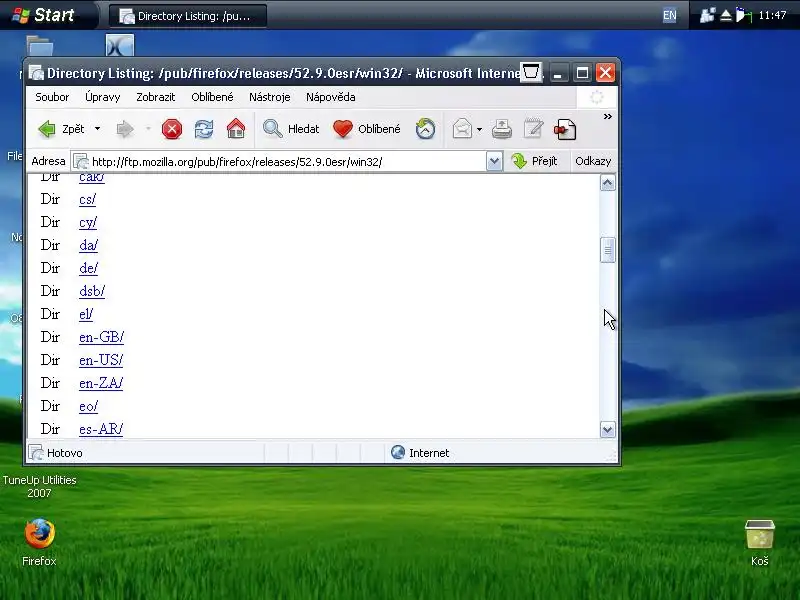Expand the Mail icon dropdown arrow
Screen dimensions: 800x600
[479, 130]
